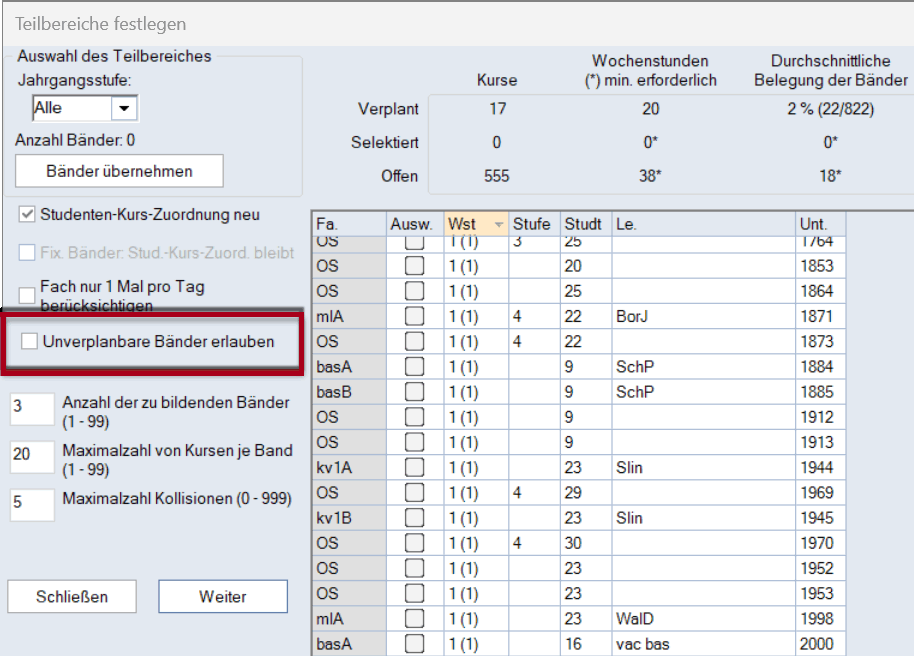
Task: Click the Unt. value 1885
Action: click(x=821, y=392)
